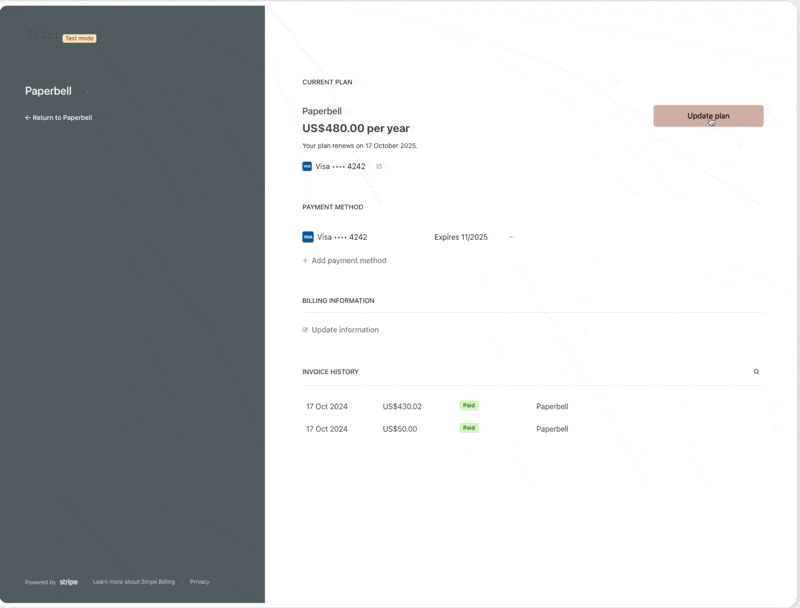
Task: Click the Visa logo under Payment Method
Action: pos(308,237)
